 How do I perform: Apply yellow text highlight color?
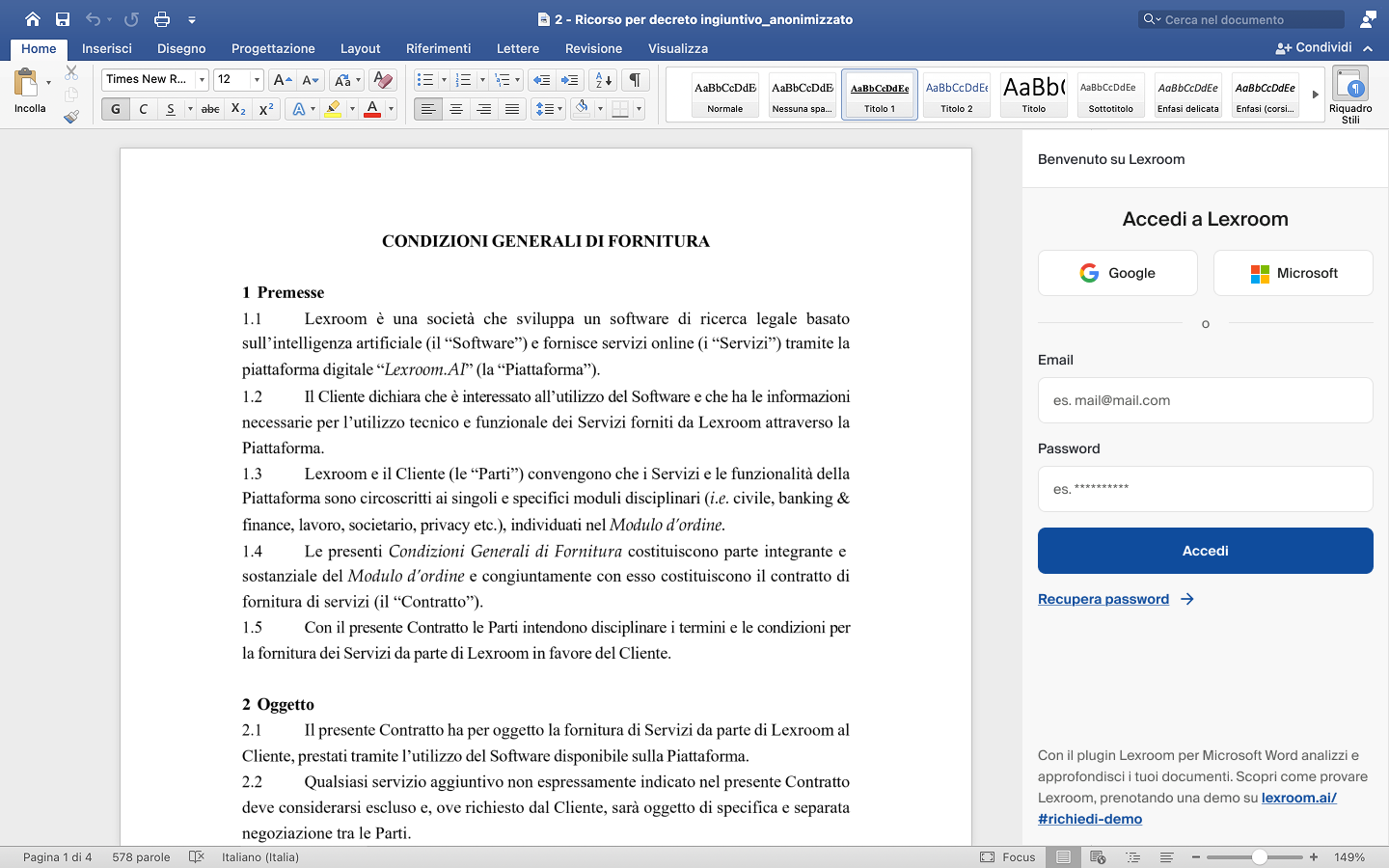(x=333, y=109)
